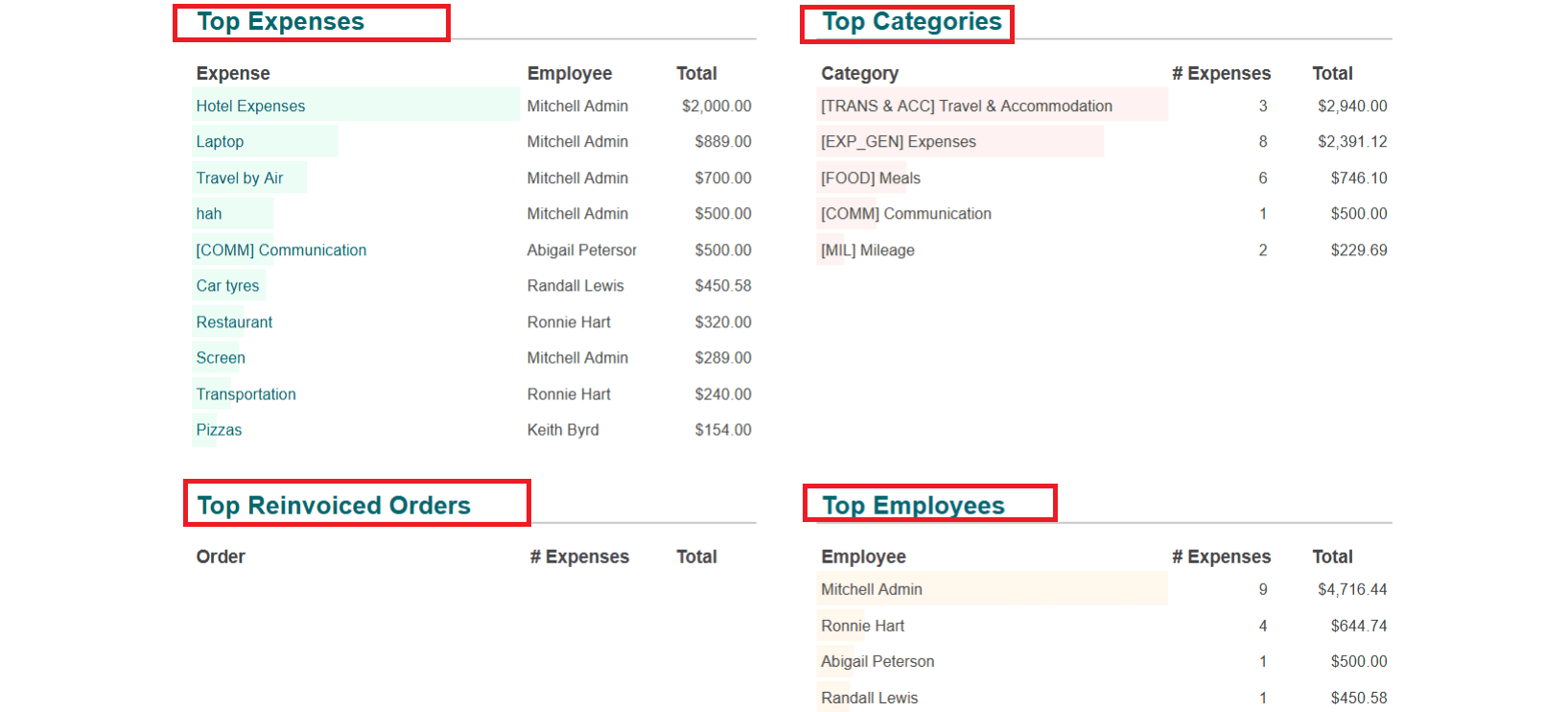This screenshot has width=1568, height=712.
Task: Click Employee column header in Top Employees
Action: tap(863, 557)
